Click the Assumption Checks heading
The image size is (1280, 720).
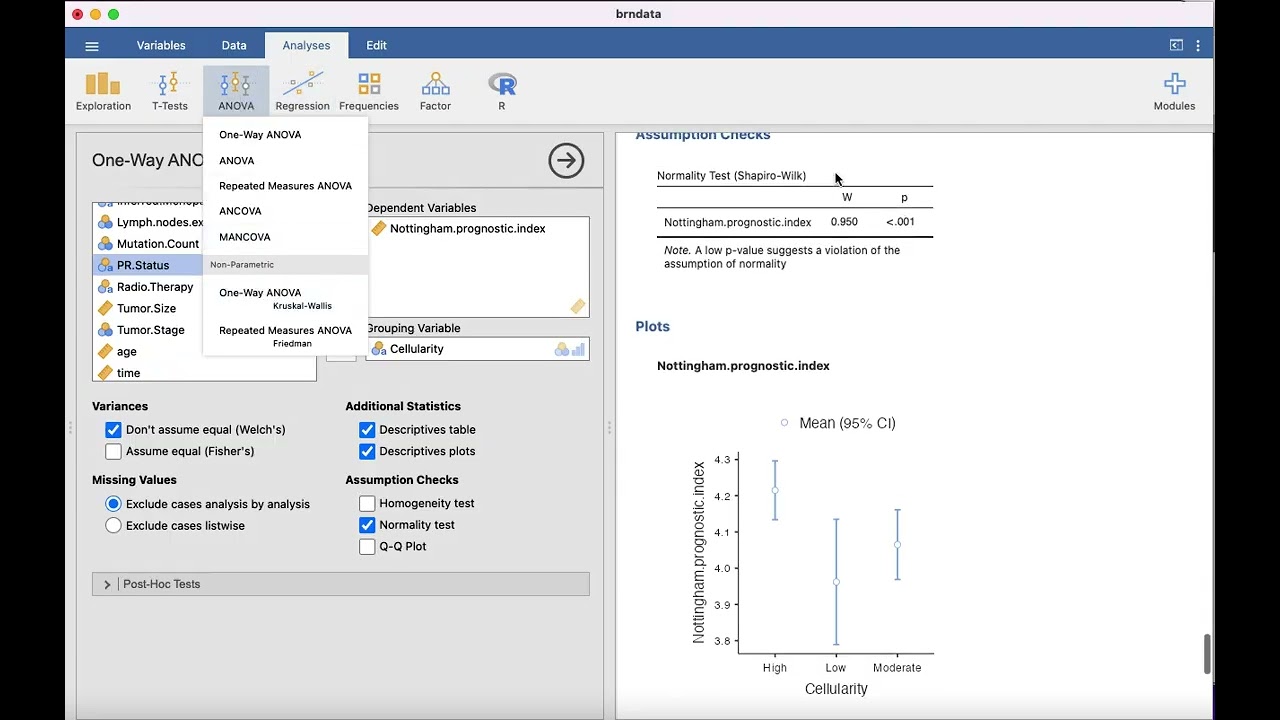pyautogui.click(x=703, y=136)
